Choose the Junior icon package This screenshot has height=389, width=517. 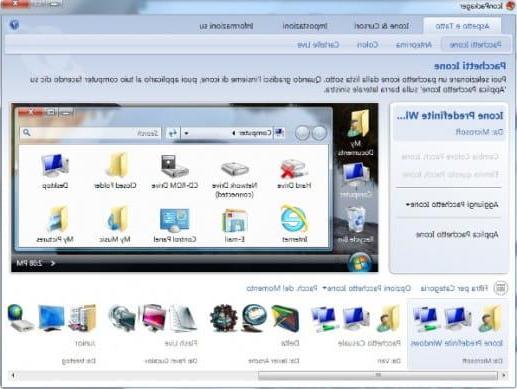coord(52,334)
